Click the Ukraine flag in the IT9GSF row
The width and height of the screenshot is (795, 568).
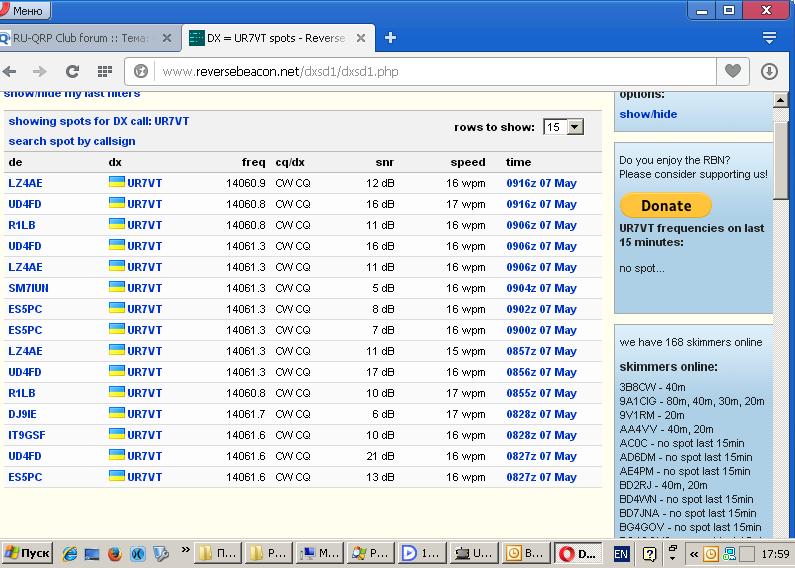point(117,434)
